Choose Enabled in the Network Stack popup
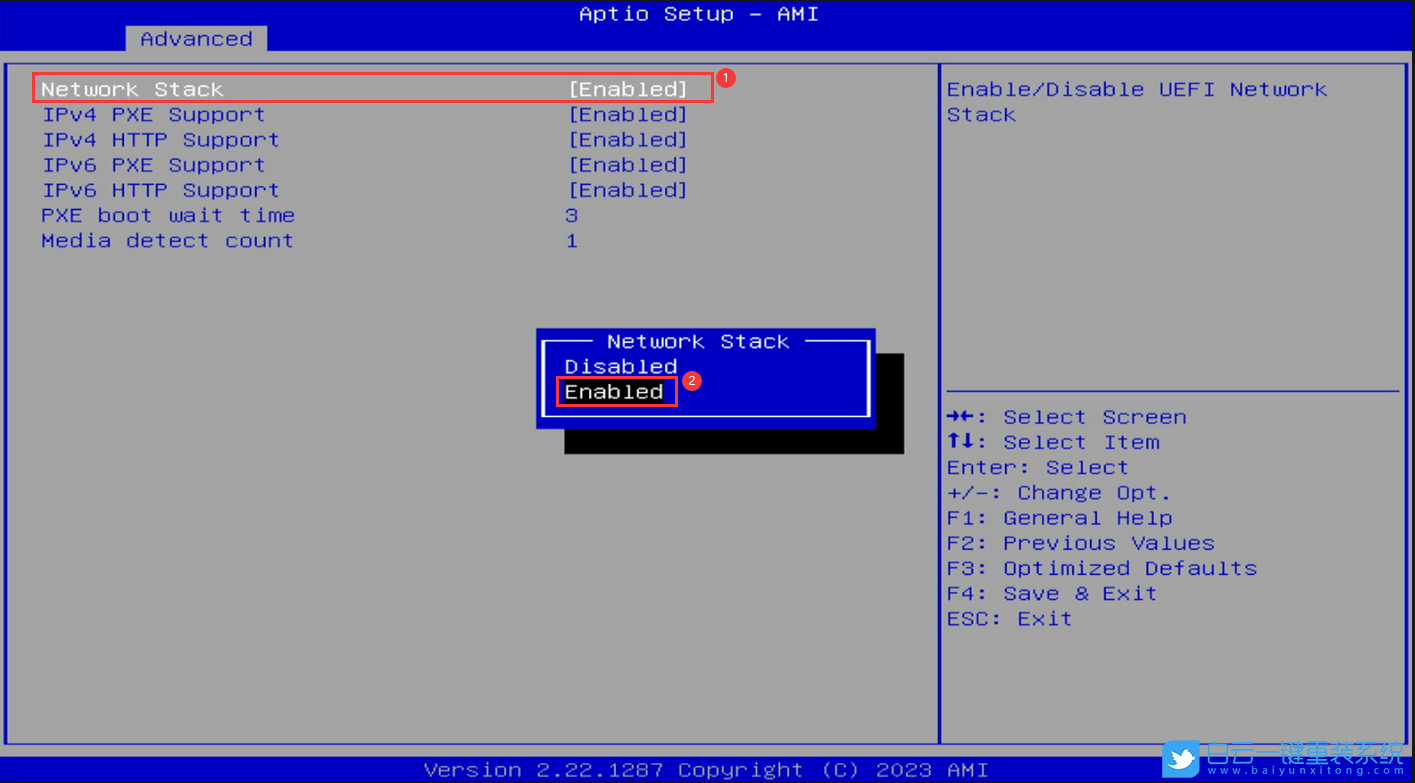Viewport: 1415px width, 783px height. pyautogui.click(x=613, y=392)
